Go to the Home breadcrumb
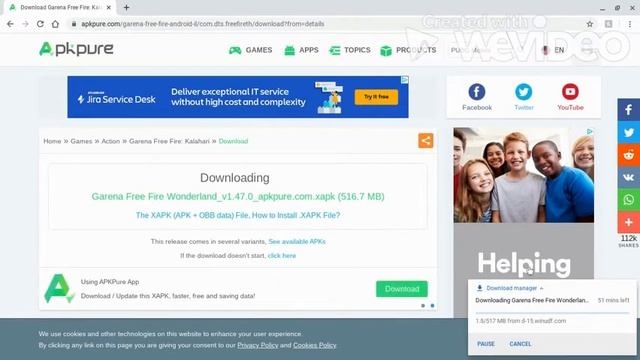640x360 pixels. (x=52, y=141)
